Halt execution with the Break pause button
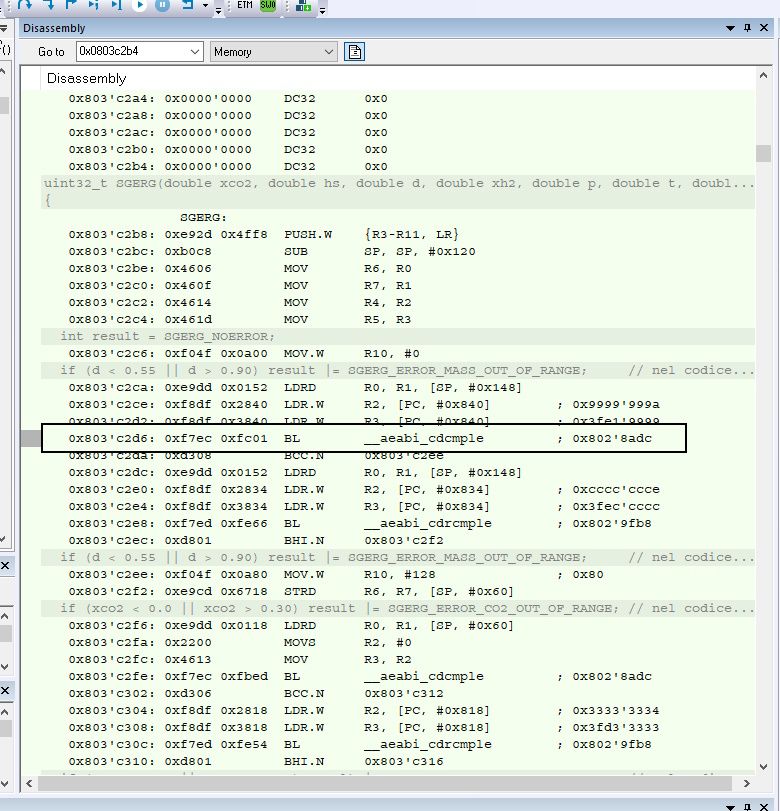 point(162,5)
